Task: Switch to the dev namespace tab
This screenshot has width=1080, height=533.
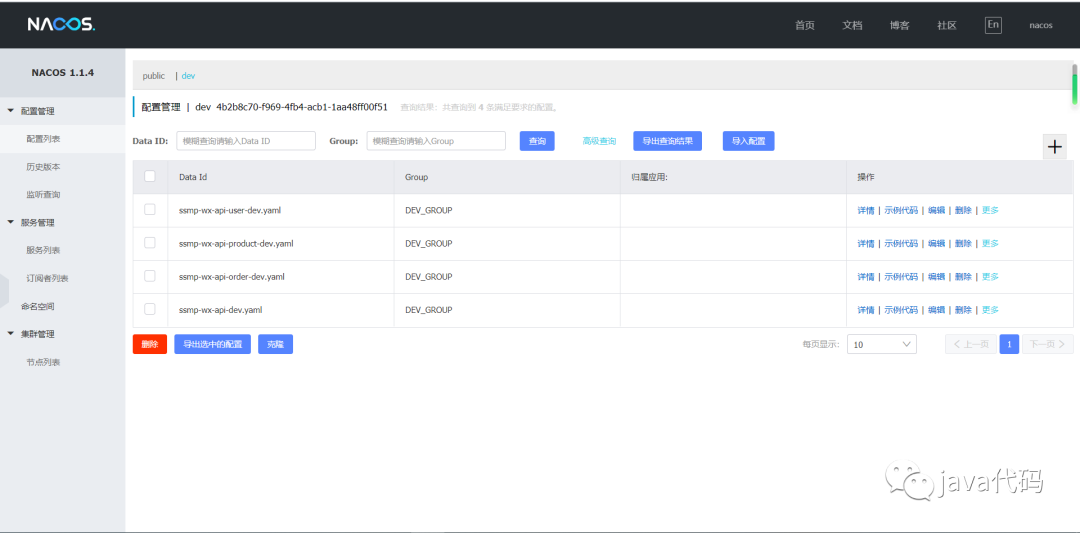Action: (188, 76)
